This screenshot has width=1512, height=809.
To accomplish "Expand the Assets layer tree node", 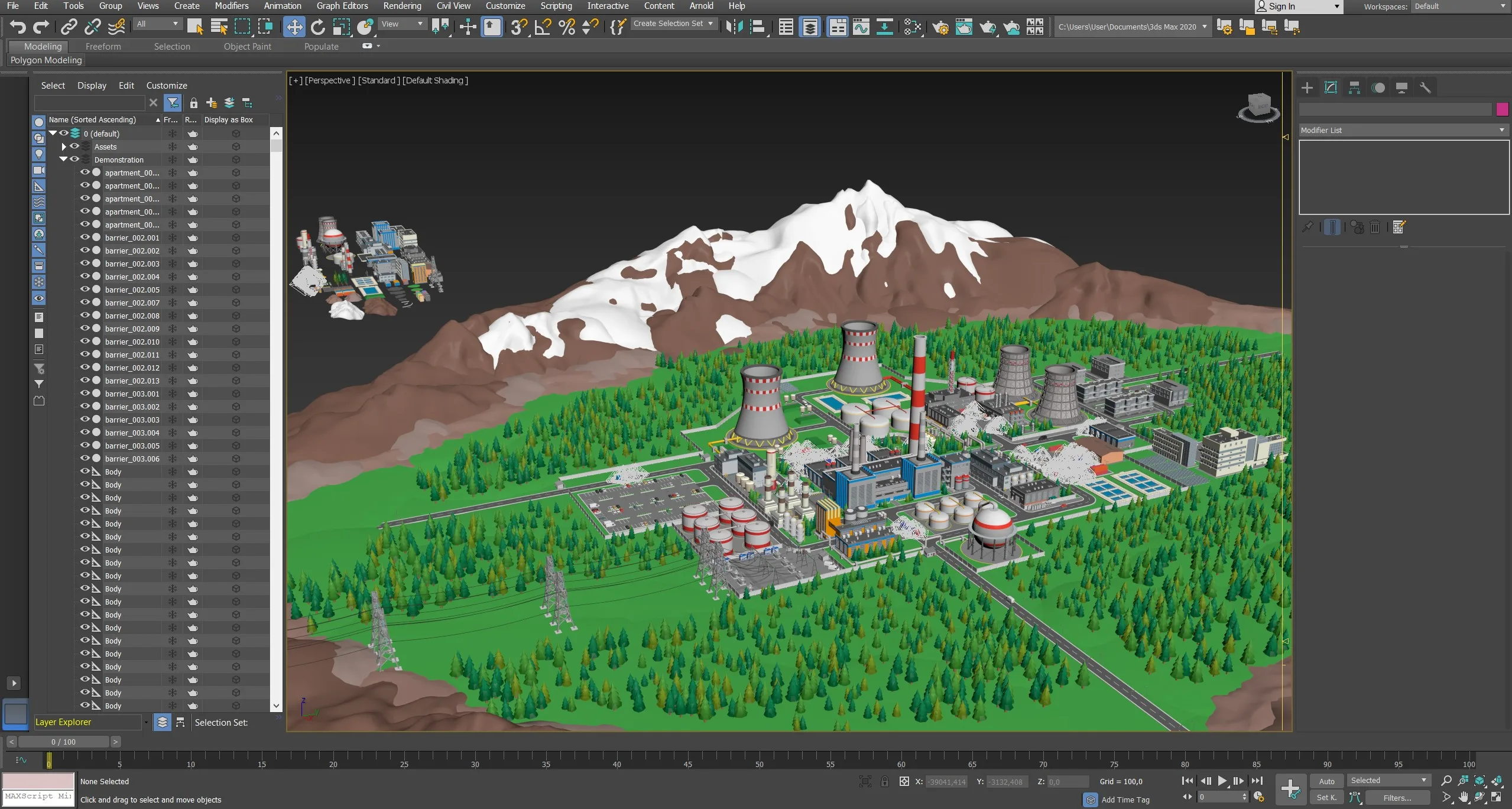I will click(x=64, y=147).
